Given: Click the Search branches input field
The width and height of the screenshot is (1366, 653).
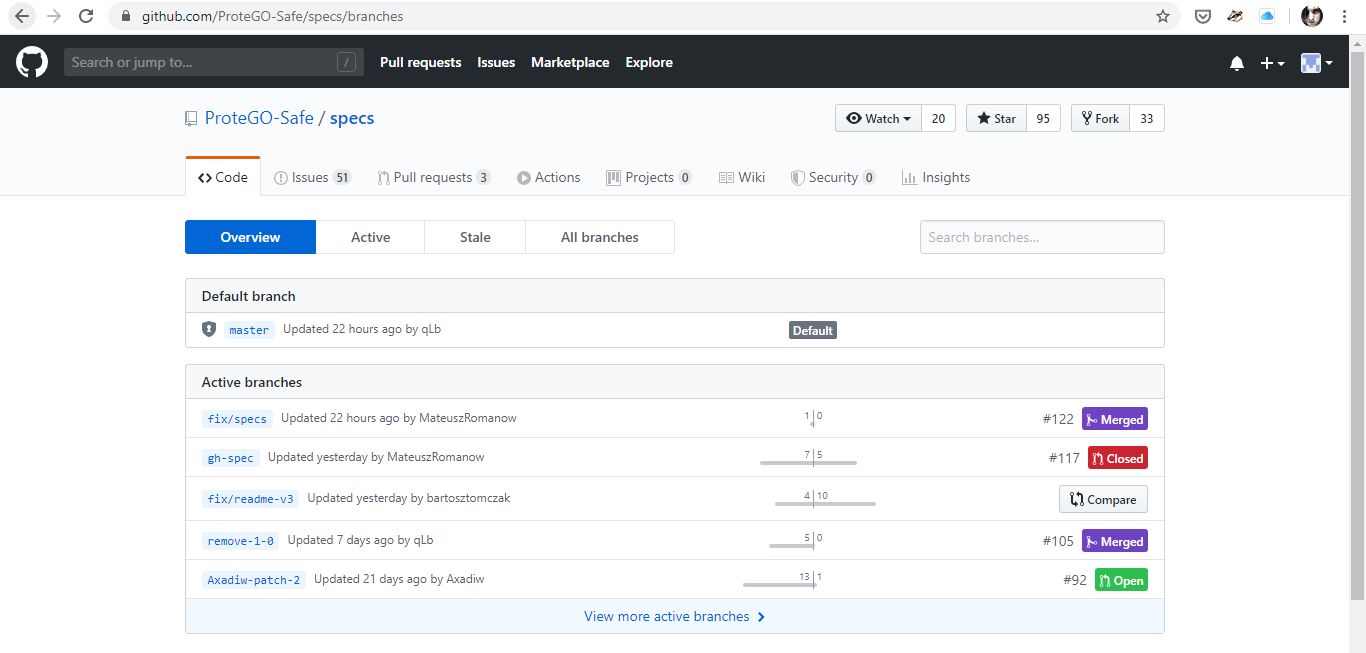Looking at the screenshot, I should [x=1041, y=237].
